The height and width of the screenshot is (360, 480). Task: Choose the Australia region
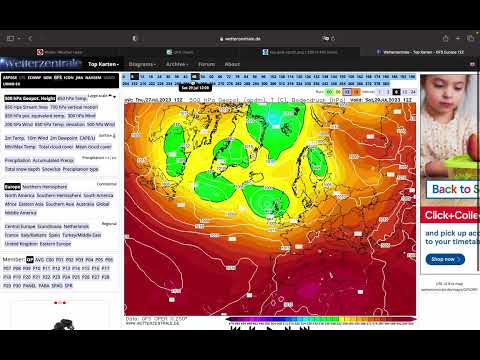(x=85, y=204)
